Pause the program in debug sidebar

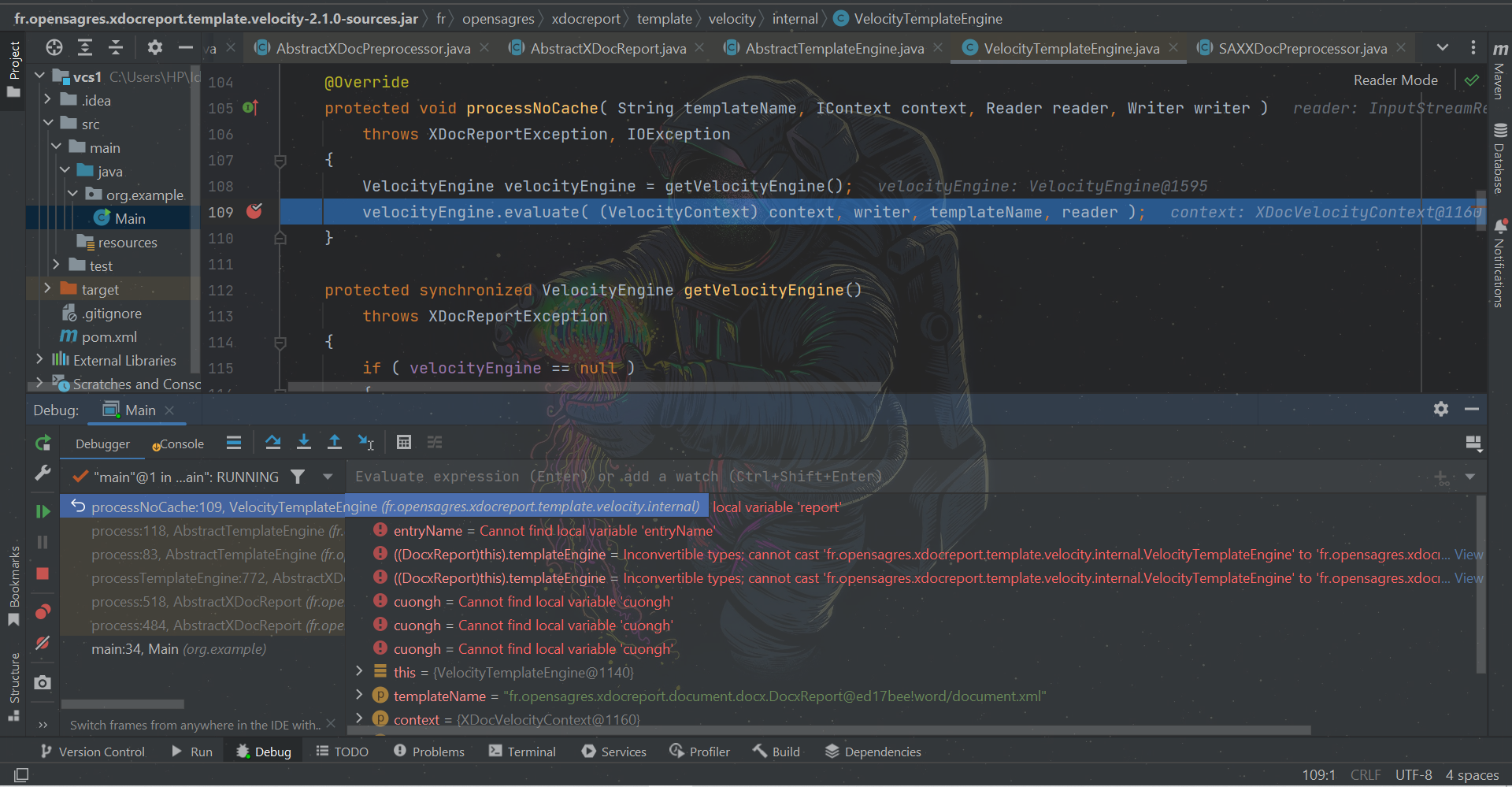click(x=43, y=542)
